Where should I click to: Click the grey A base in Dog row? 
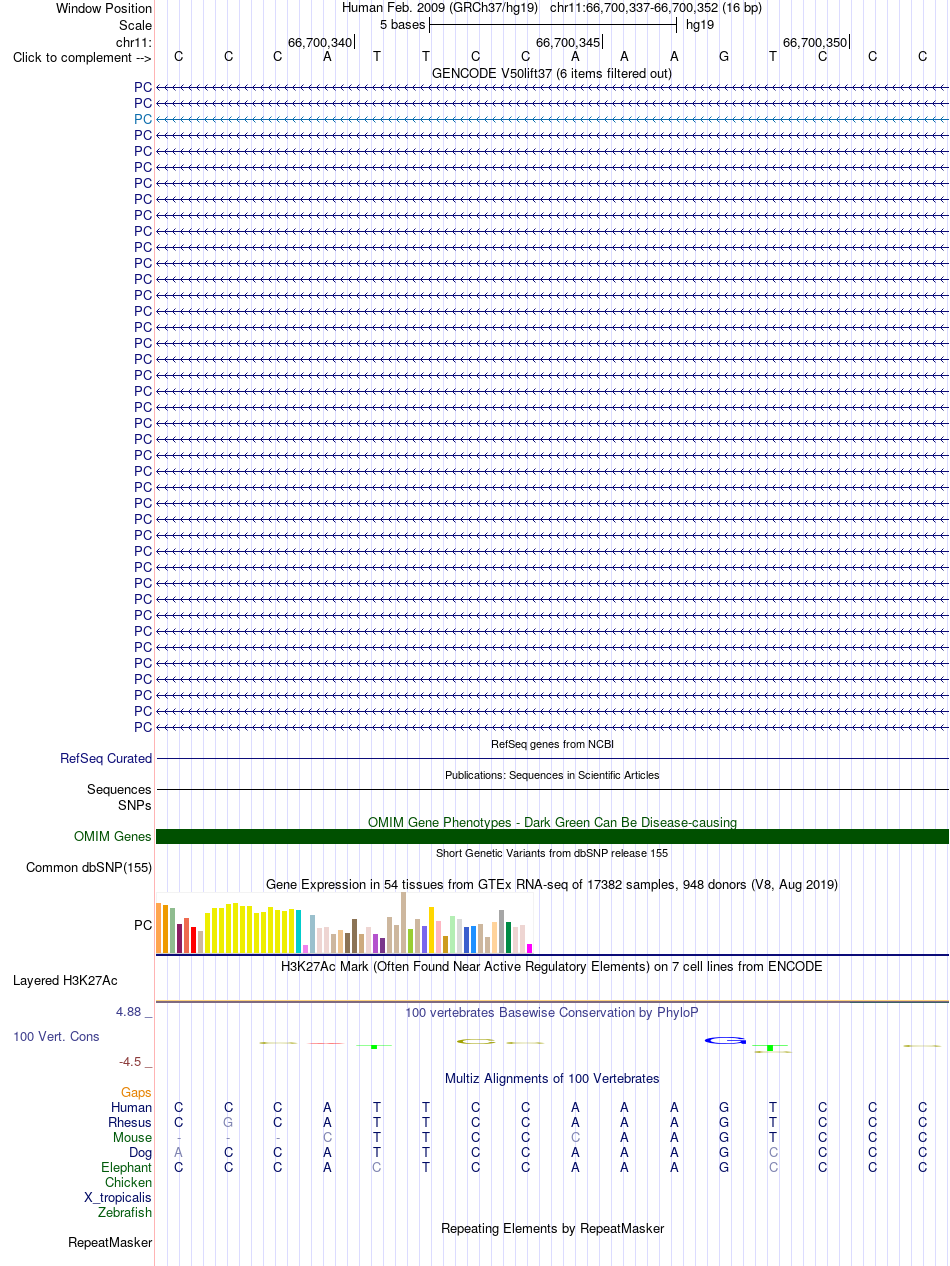(x=179, y=1153)
